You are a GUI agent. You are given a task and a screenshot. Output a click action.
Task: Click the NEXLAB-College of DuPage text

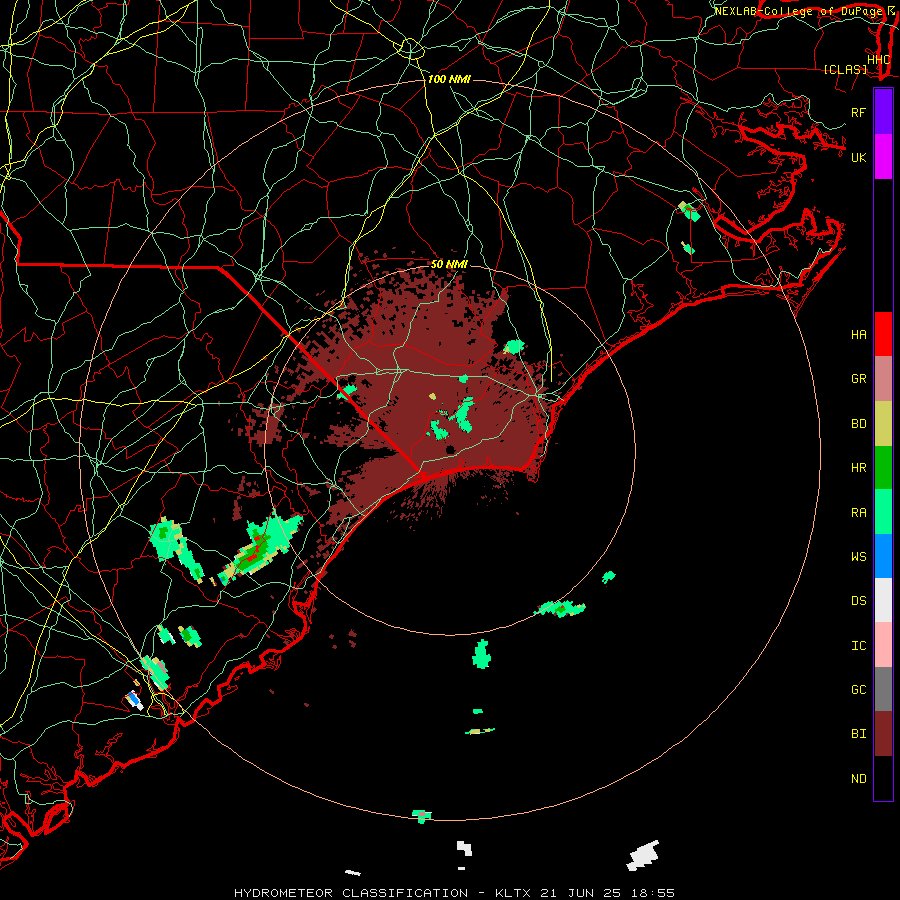pos(798,11)
